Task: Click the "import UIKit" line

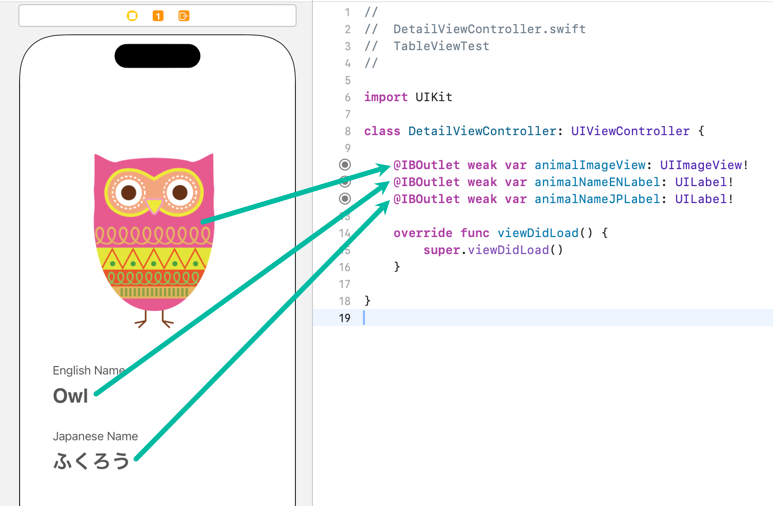Action: pyautogui.click(x=408, y=97)
